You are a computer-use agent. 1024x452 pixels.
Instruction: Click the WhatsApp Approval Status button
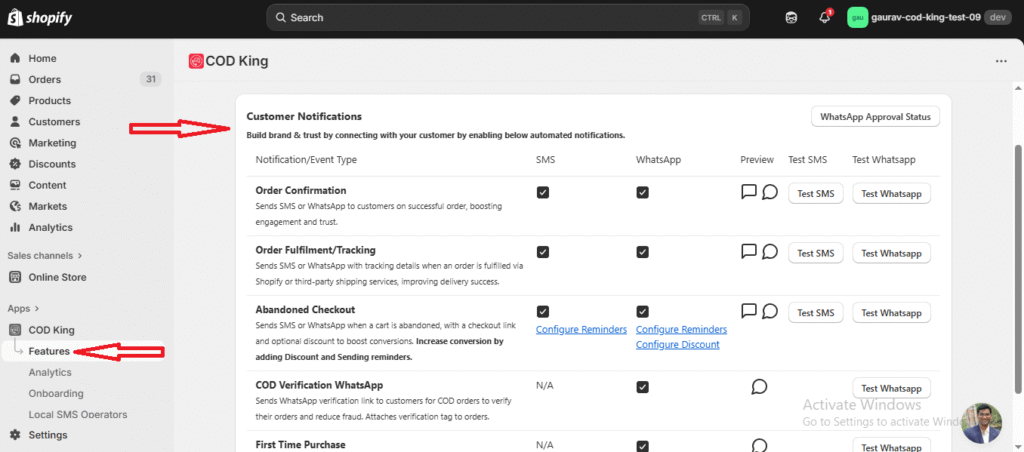pyautogui.click(x=875, y=117)
